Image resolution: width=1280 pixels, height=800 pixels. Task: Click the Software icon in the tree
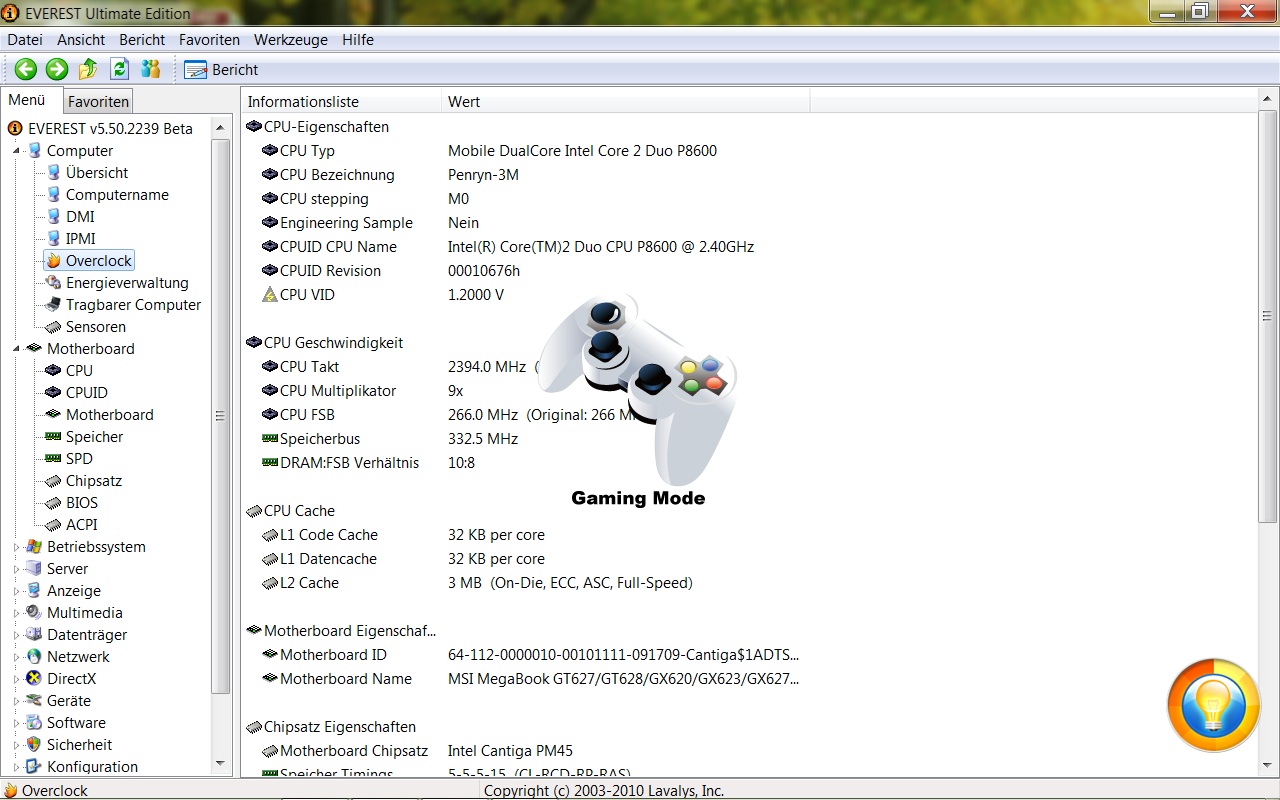34,723
